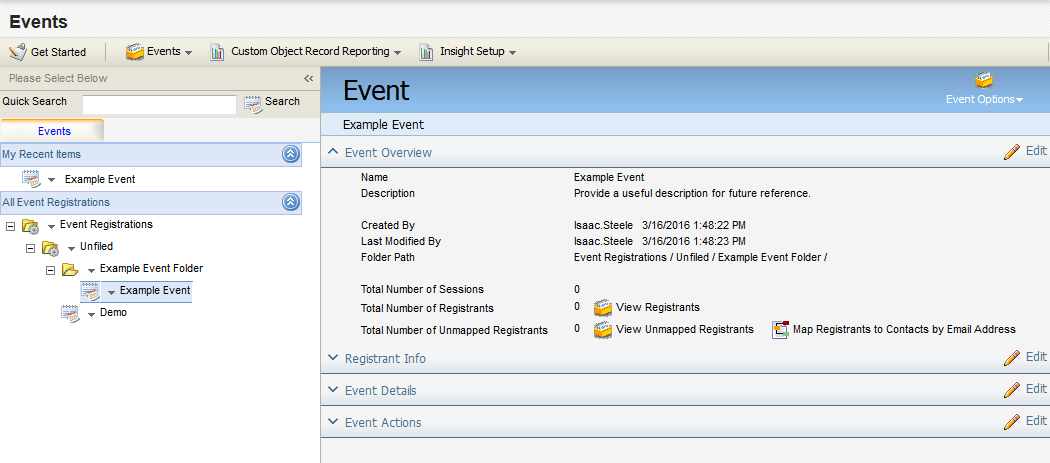Screen dimensions: 1050x463
Task: Open dropdown arrow beside Unfiled
Action: [x=72, y=248]
